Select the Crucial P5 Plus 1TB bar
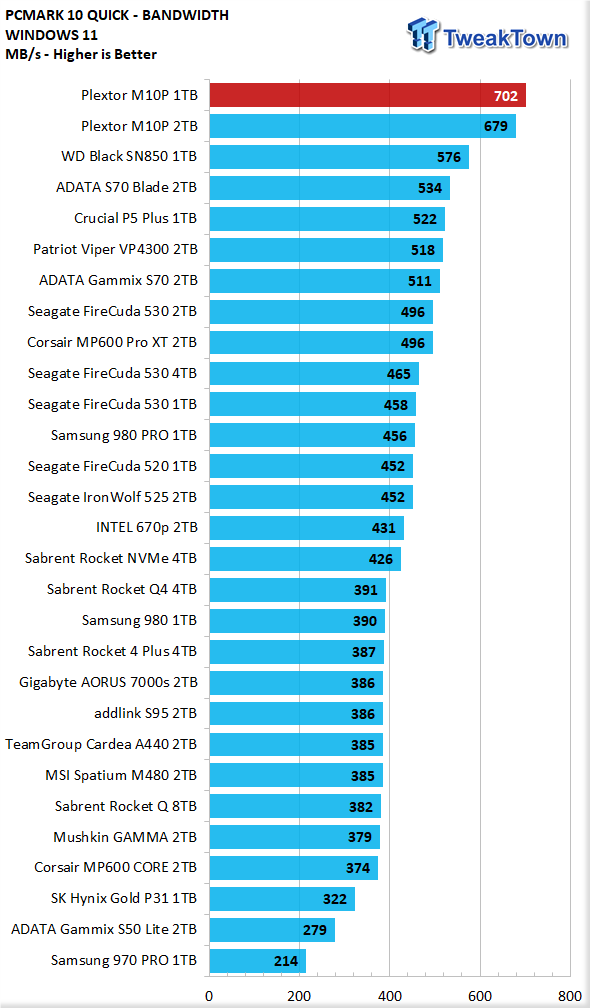Image resolution: width=590 pixels, height=1008 pixels. [327, 219]
